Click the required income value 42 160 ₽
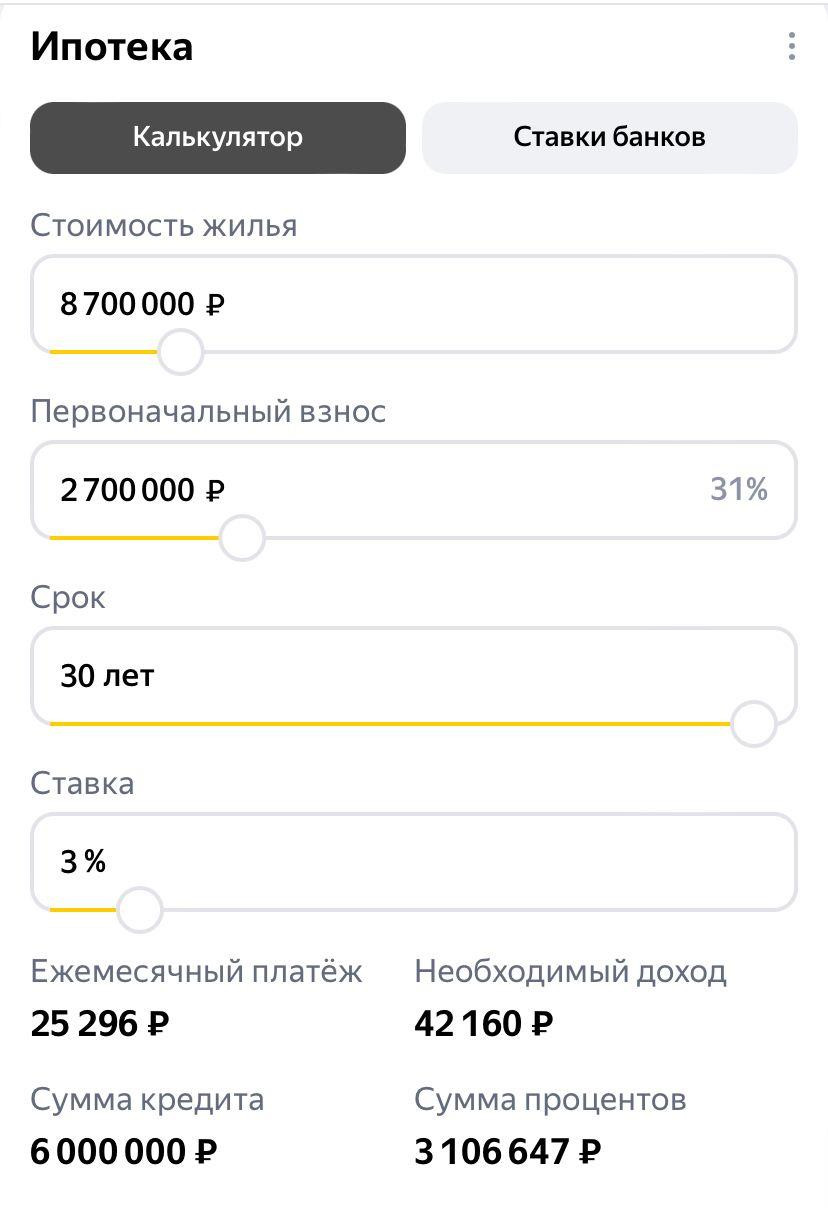 click(x=484, y=1024)
